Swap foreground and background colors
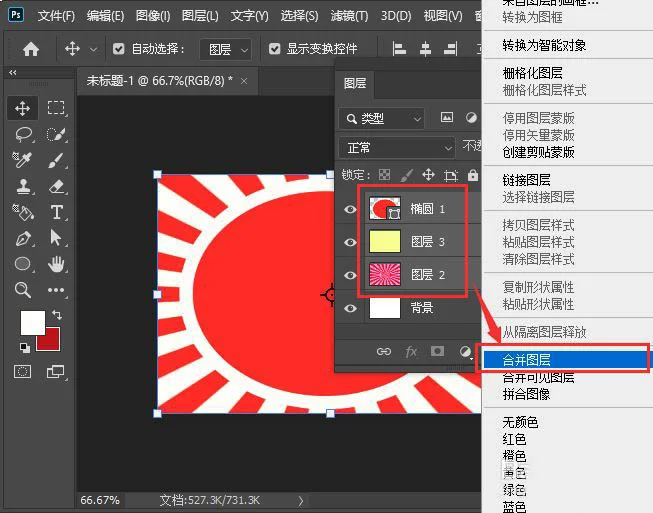Image resolution: width=653 pixels, height=513 pixels. pos(57,315)
